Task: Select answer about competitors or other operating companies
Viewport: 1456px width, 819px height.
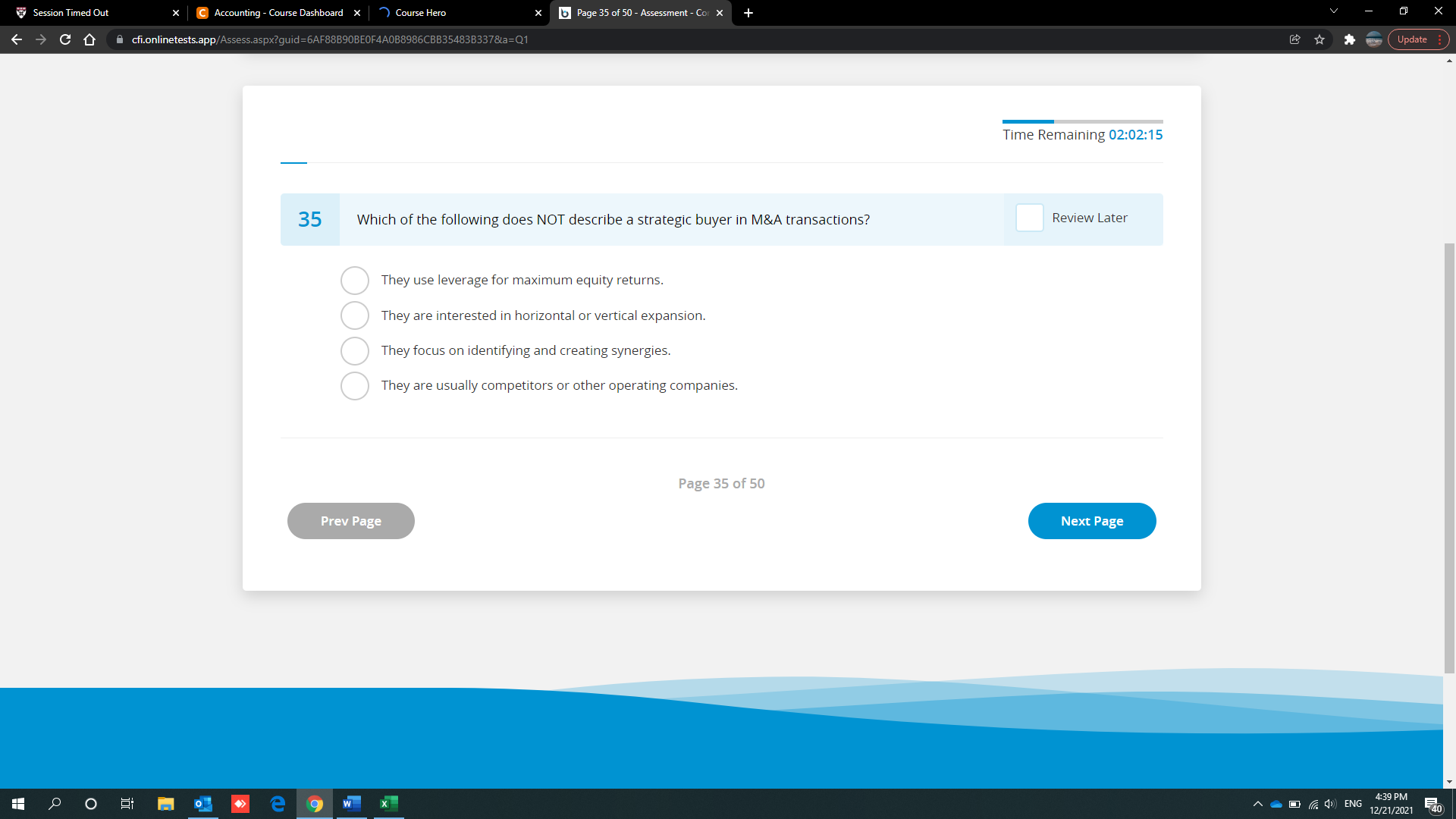Action: click(354, 385)
